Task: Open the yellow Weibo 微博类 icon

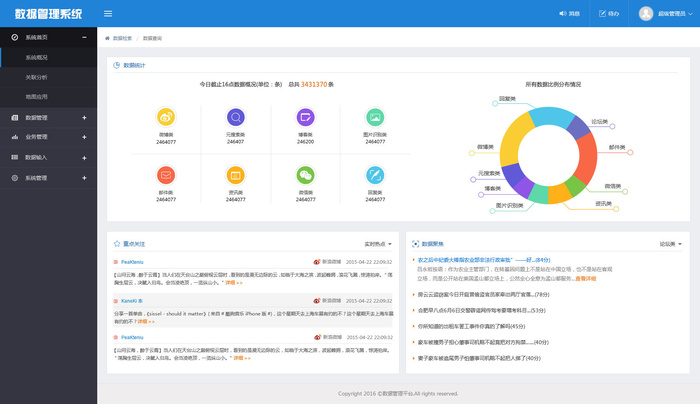Action: click(166, 117)
